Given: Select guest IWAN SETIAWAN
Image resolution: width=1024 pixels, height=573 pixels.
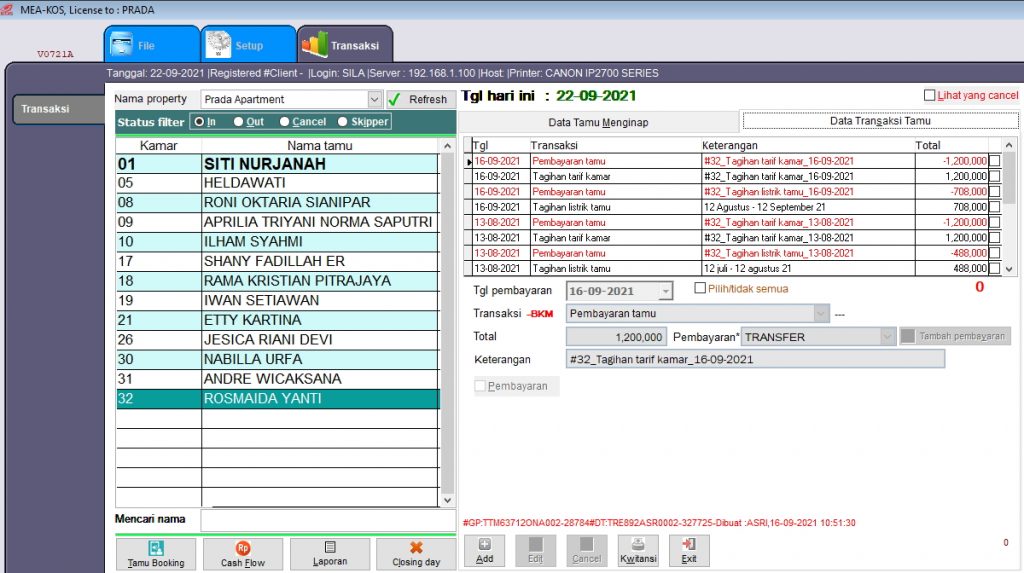Looking at the screenshot, I should [x=278, y=301].
